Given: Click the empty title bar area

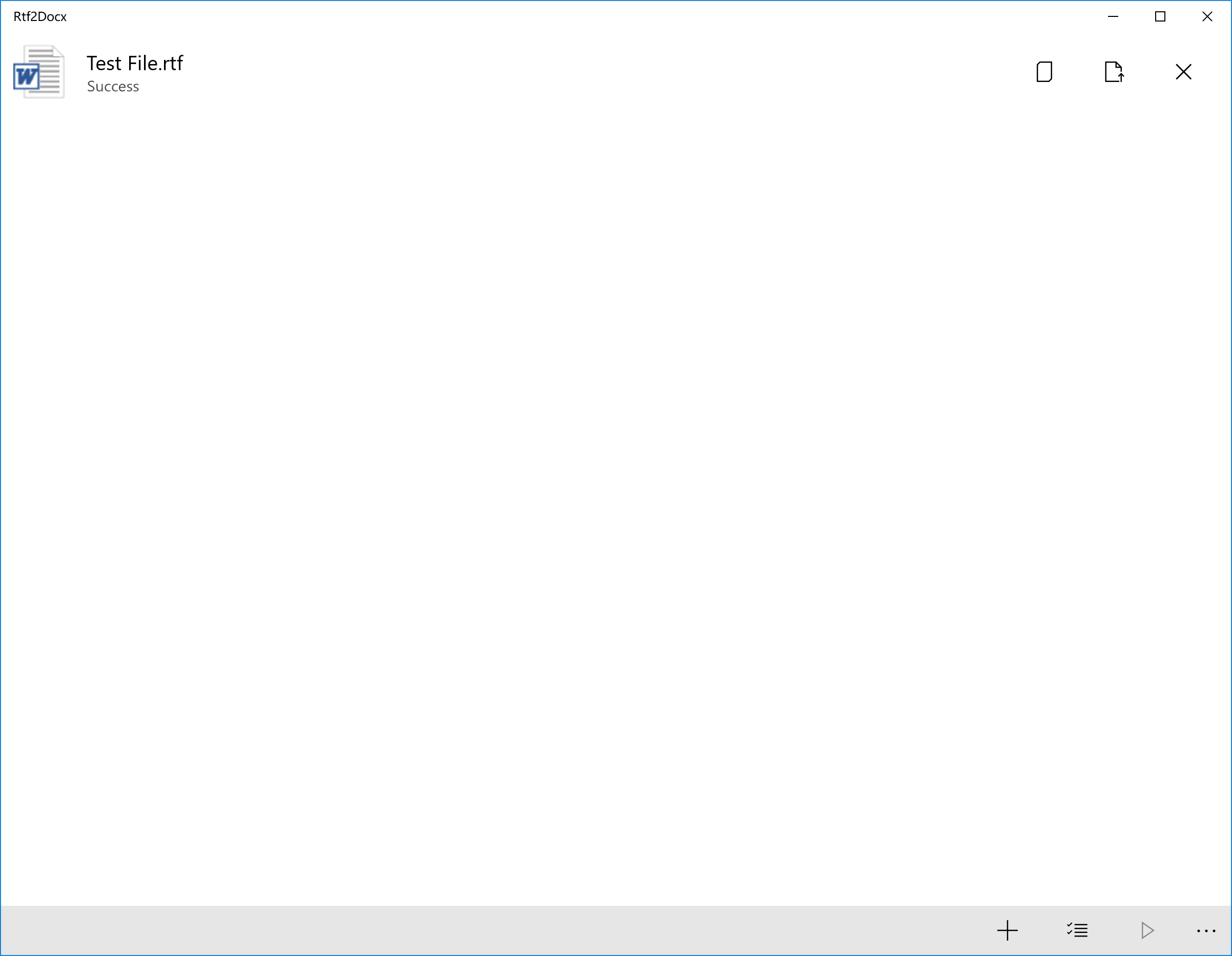Looking at the screenshot, I should (564, 16).
